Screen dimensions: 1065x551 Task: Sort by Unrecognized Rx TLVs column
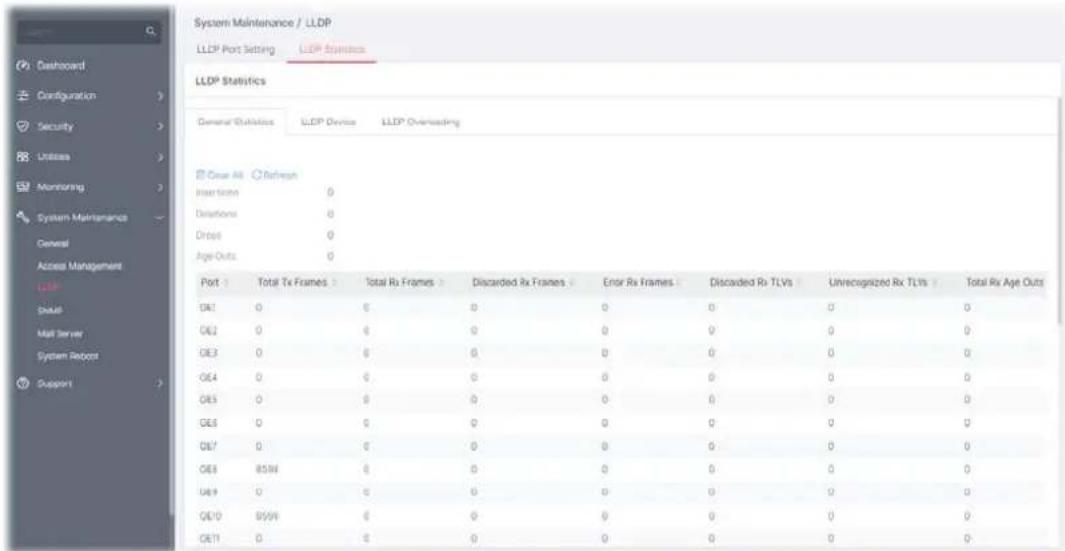[x=935, y=282]
